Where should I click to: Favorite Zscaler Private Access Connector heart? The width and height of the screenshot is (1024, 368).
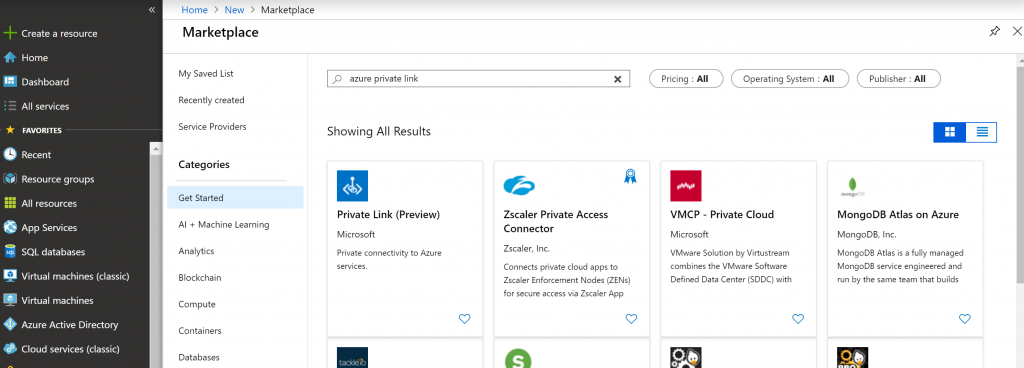point(631,319)
